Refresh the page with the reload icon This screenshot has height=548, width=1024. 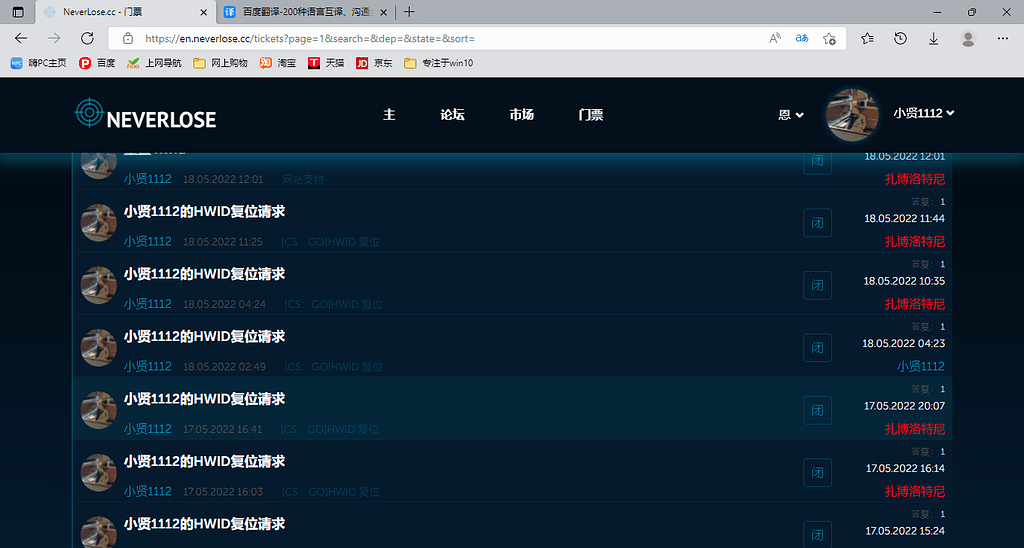(x=87, y=38)
